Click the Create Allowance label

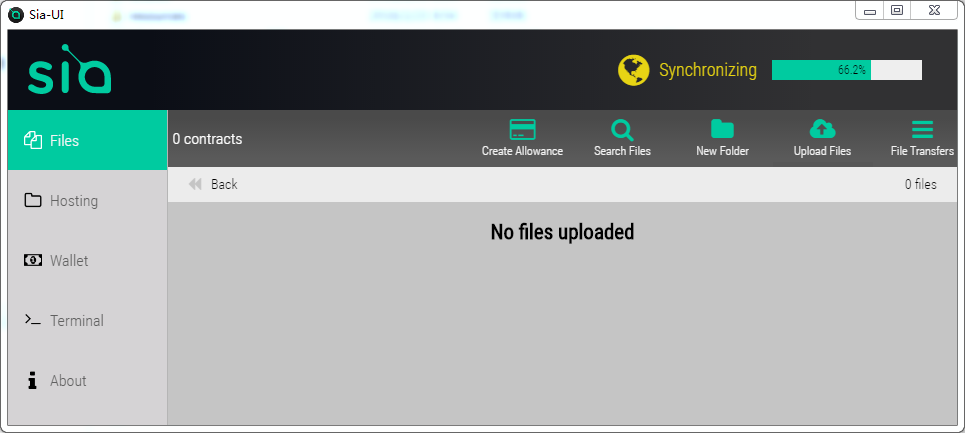pos(523,151)
